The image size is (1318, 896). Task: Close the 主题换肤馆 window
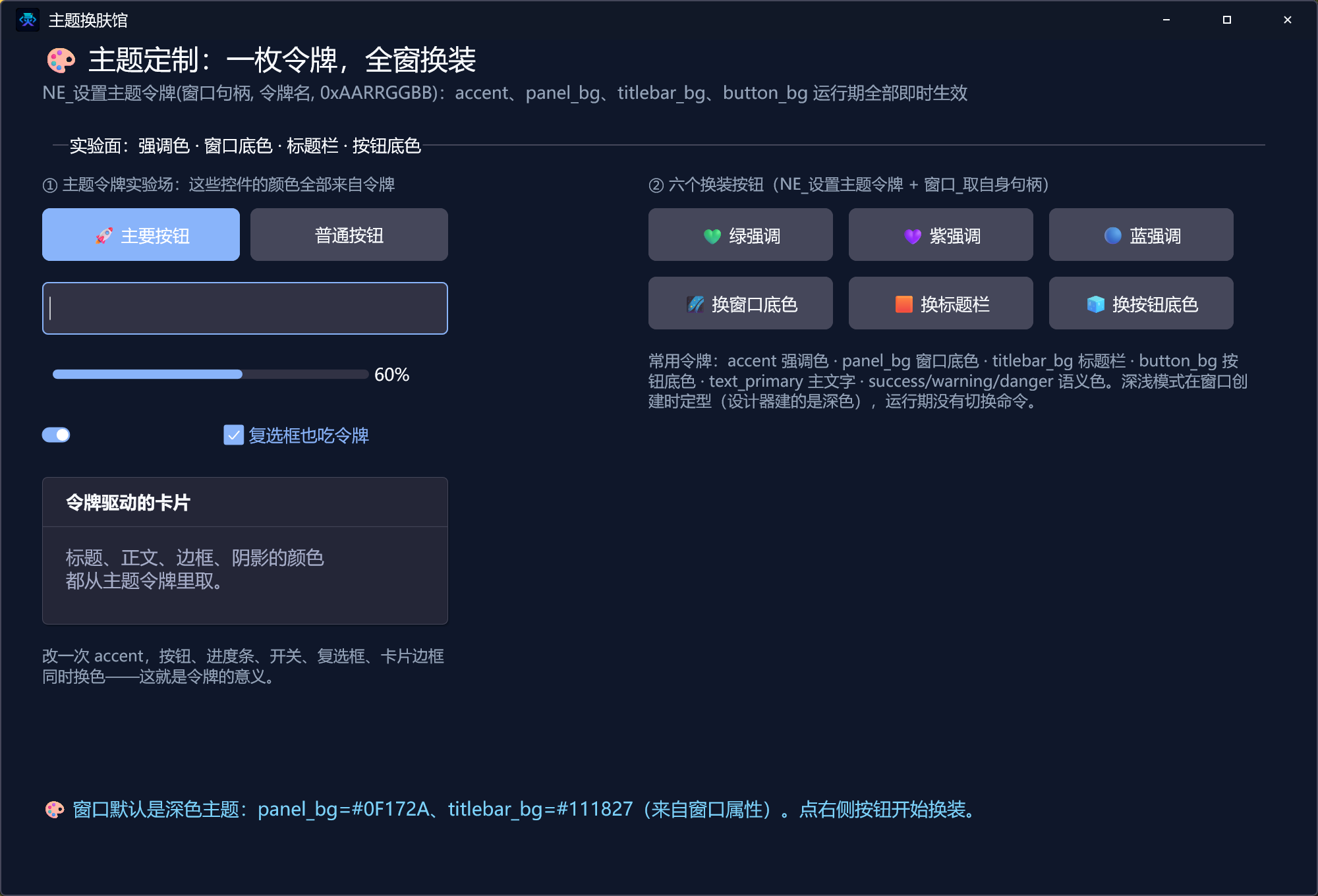point(1288,20)
